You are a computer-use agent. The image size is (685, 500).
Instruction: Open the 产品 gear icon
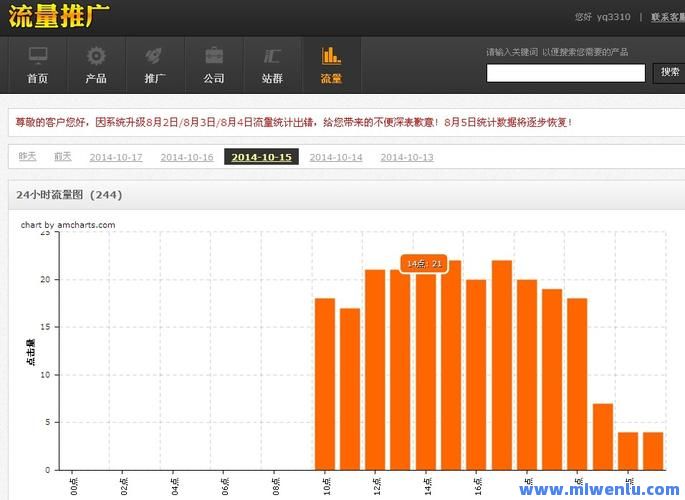[96, 56]
